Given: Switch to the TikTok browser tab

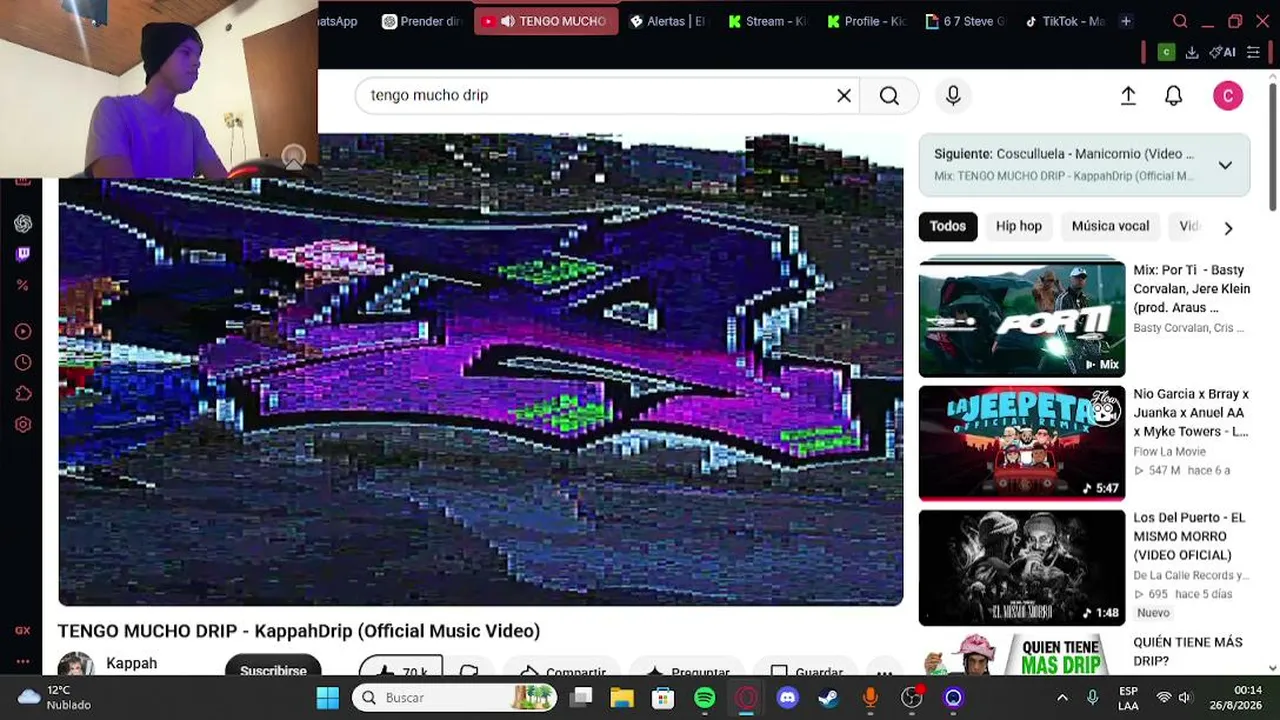Looking at the screenshot, I should click(x=1064, y=21).
